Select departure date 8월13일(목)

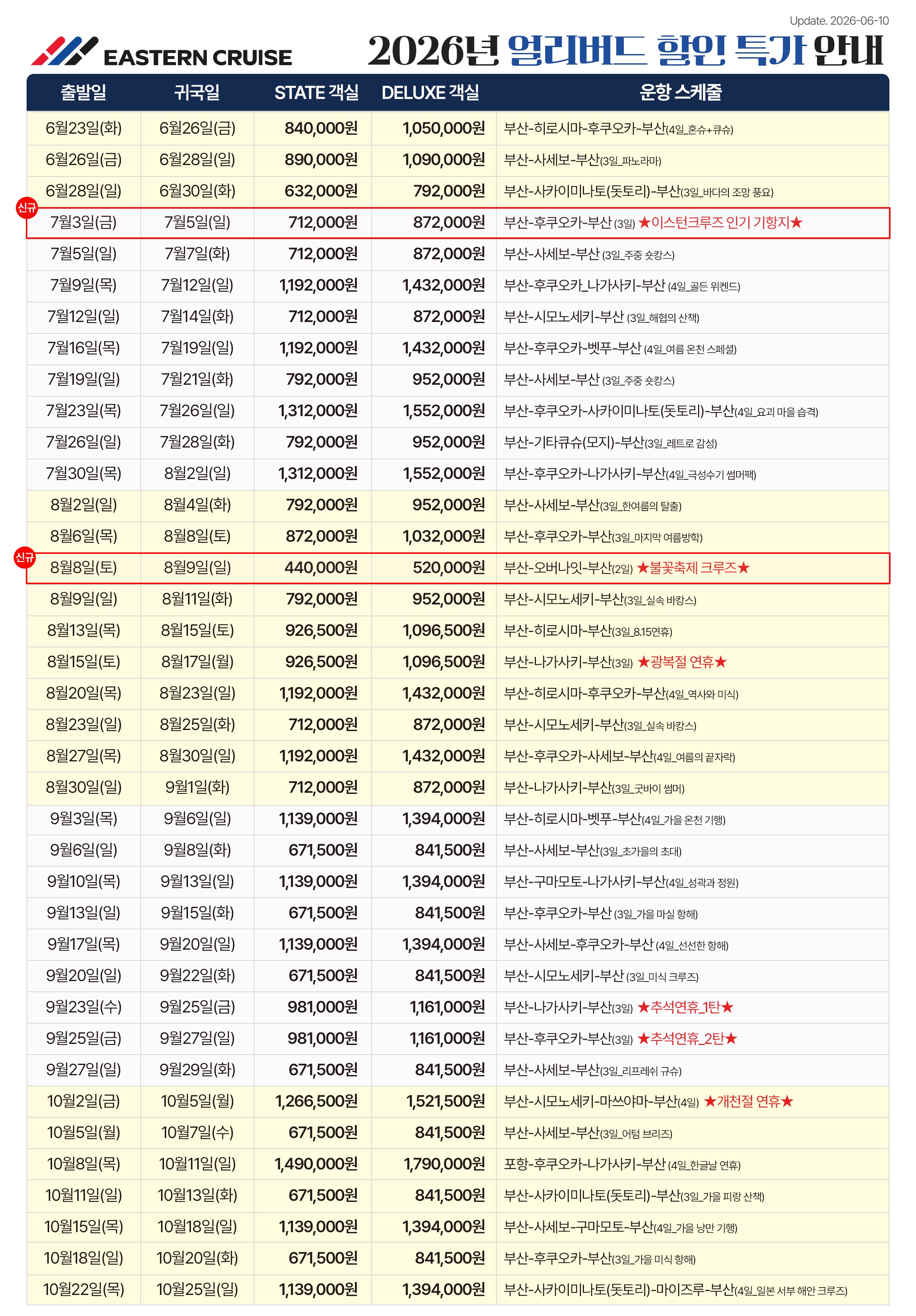tap(84, 630)
